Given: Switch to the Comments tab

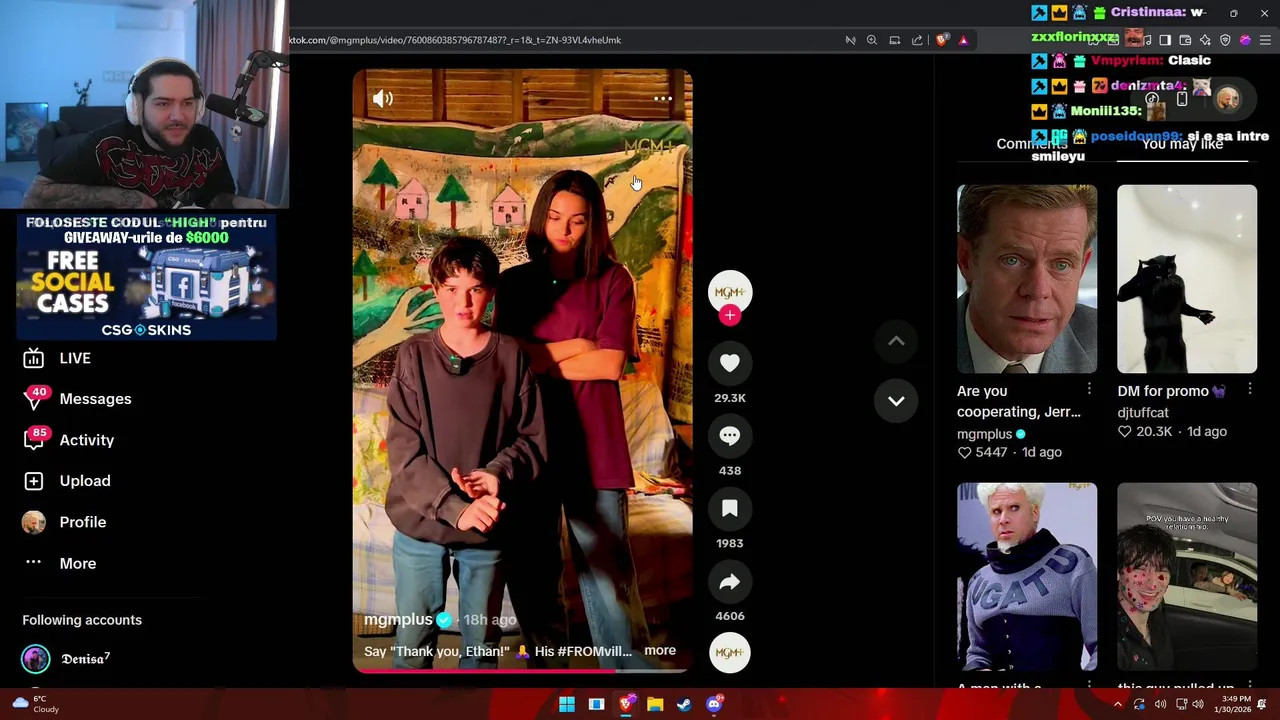Looking at the screenshot, I should click(x=1032, y=144).
